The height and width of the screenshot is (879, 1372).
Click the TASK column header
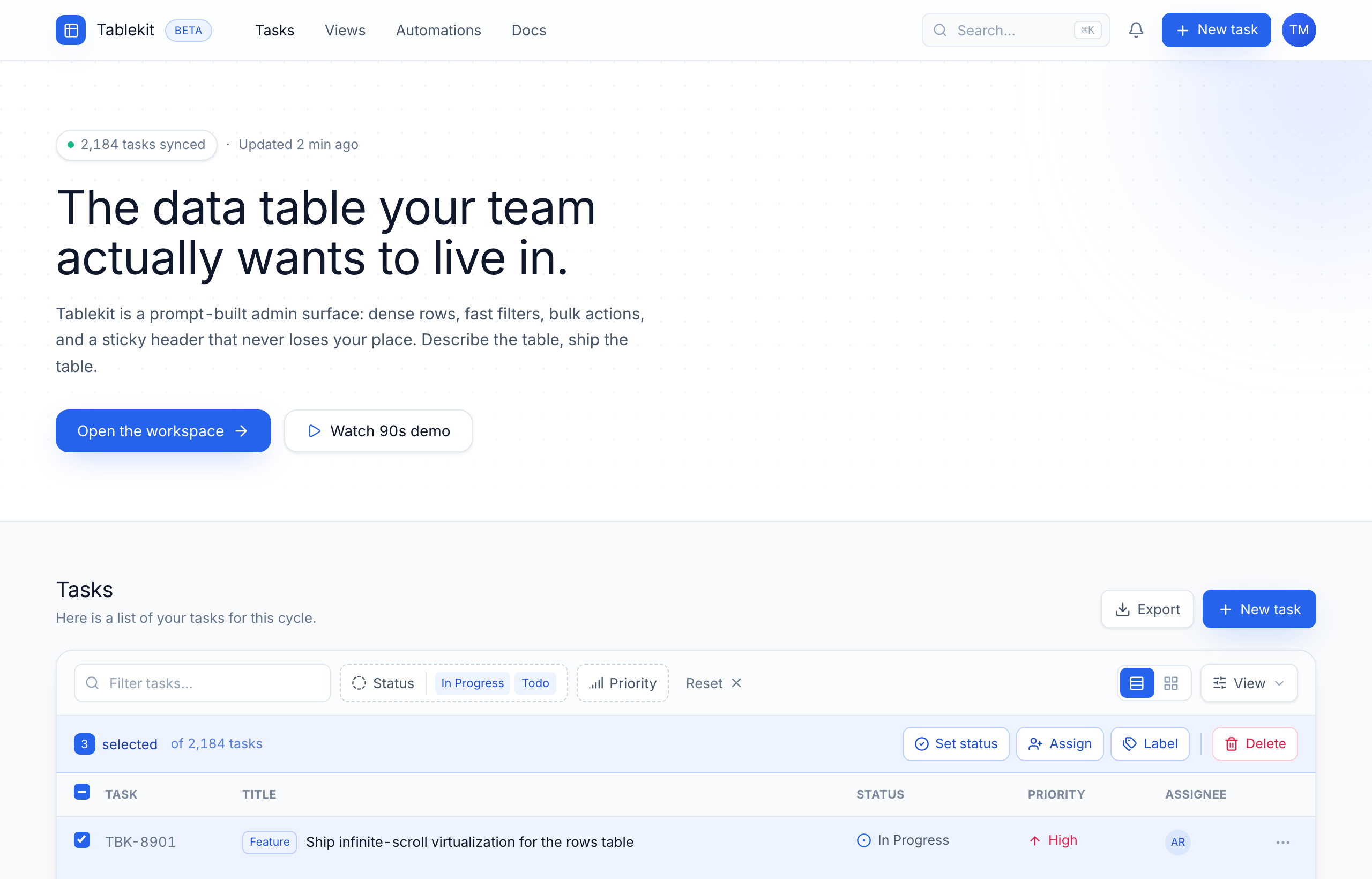coord(121,794)
